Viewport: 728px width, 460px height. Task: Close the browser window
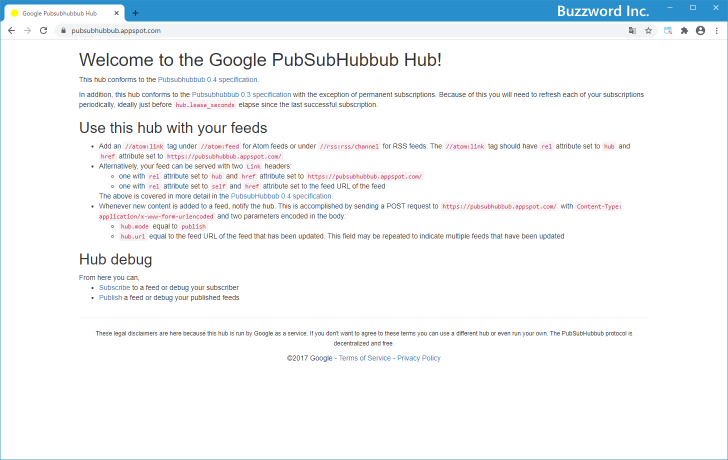click(x=716, y=8)
